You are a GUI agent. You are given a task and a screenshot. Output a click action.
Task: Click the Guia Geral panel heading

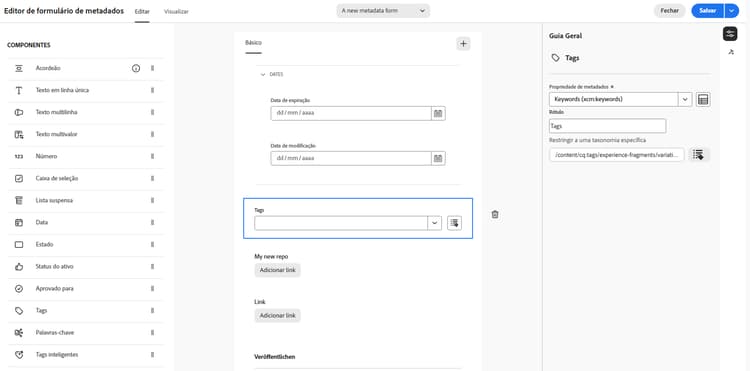pos(565,36)
